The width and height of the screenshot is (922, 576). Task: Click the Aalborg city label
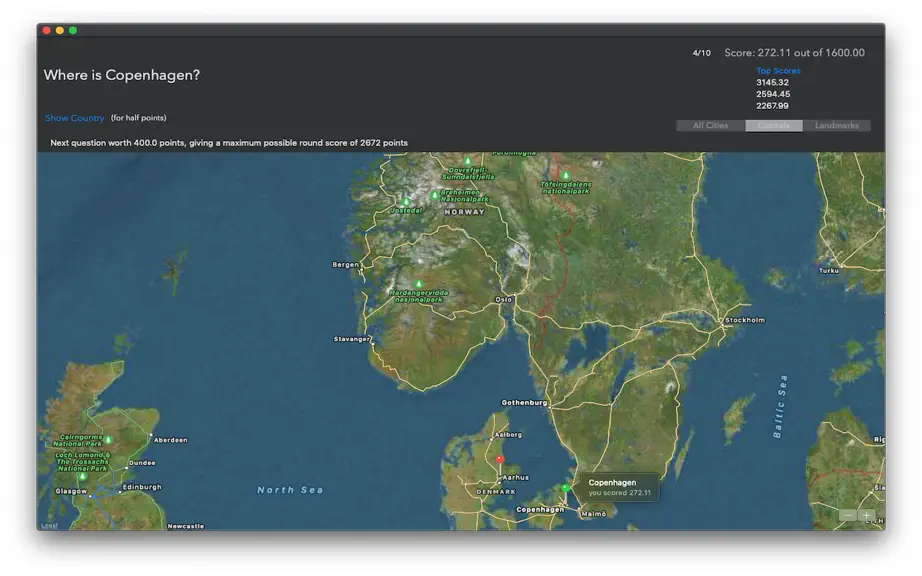(x=508, y=435)
